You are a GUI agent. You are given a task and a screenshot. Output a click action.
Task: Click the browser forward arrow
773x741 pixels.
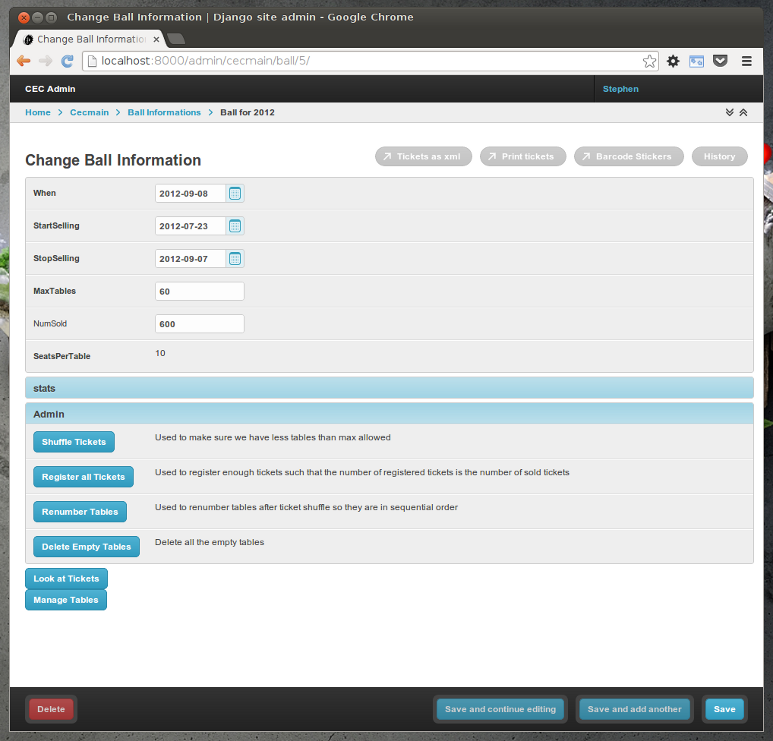[x=45, y=61]
